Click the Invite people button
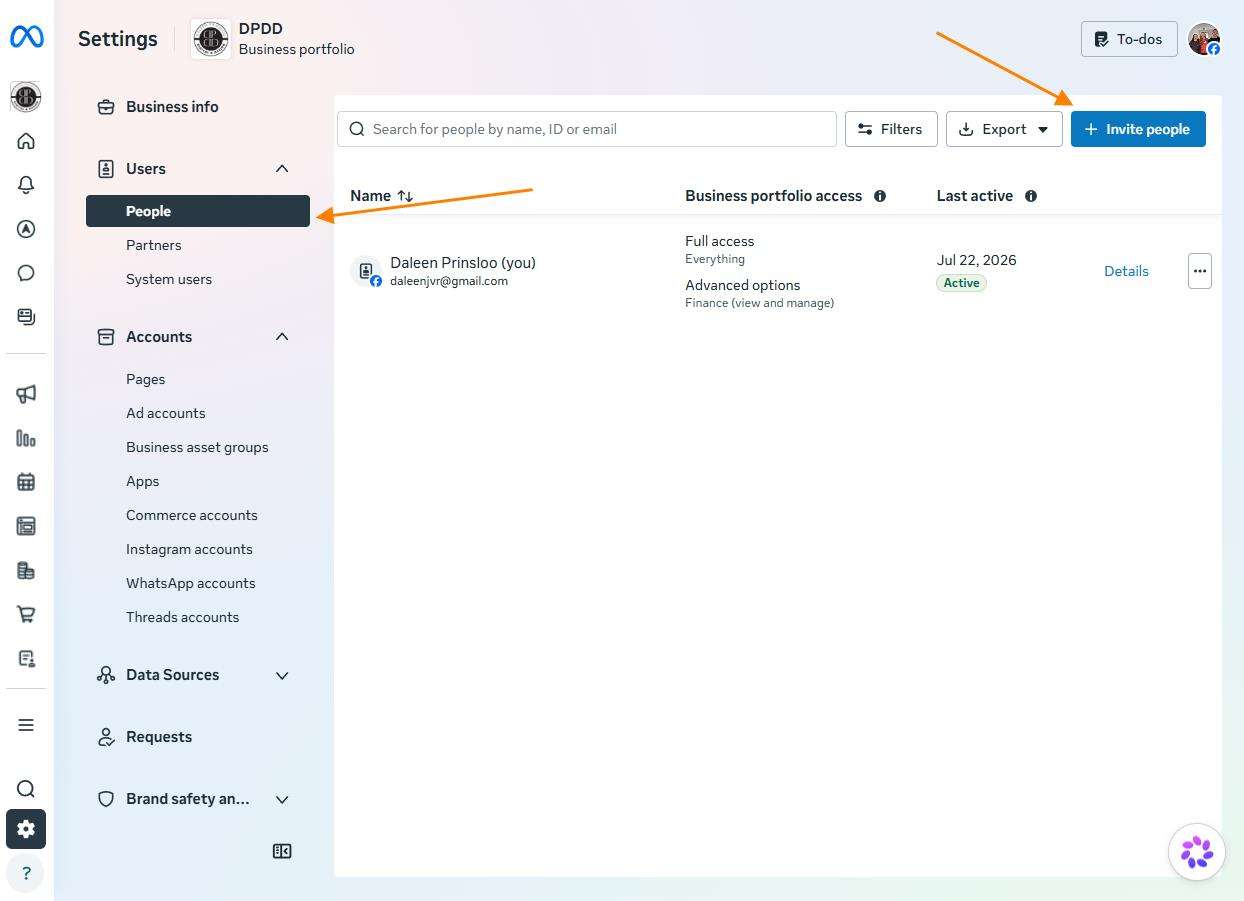The height and width of the screenshot is (901, 1244). tap(1138, 129)
